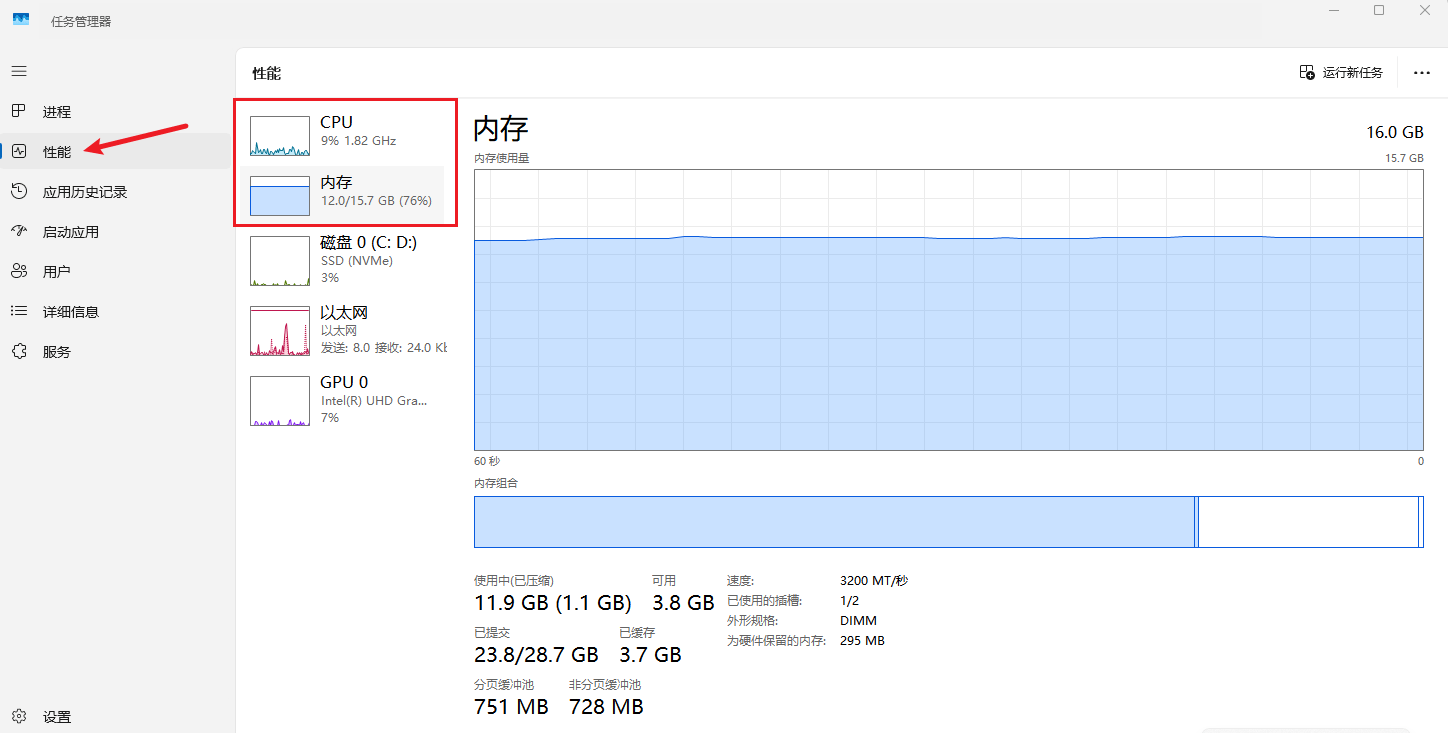Go to 启动应用 (Startup apps) icon
The image size is (1448, 733).
click(x=19, y=231)
